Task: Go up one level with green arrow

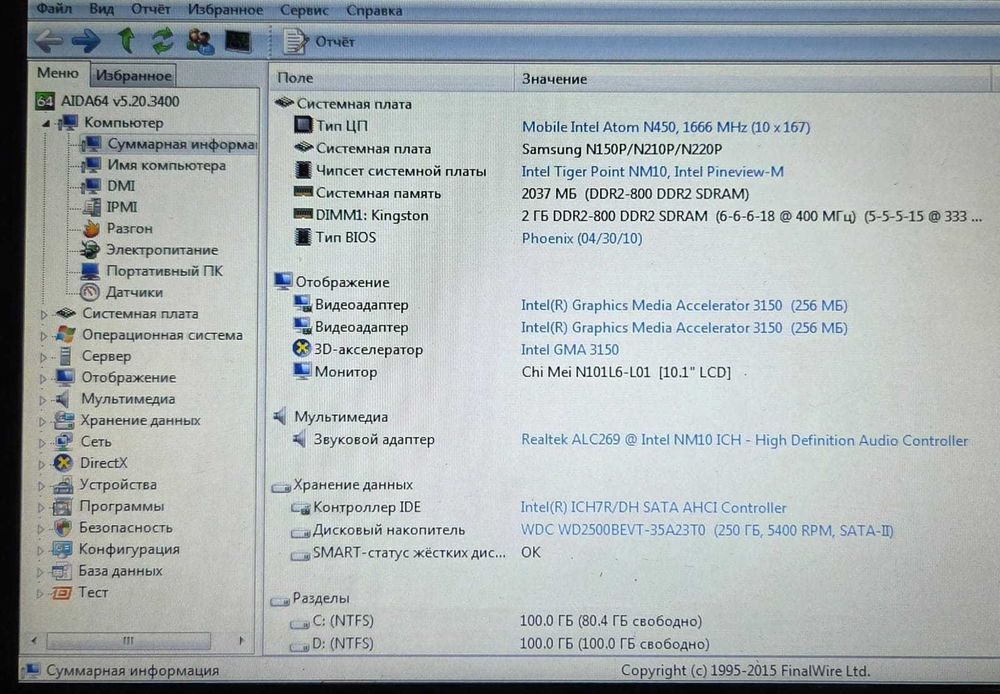Action: pos(126,40)
